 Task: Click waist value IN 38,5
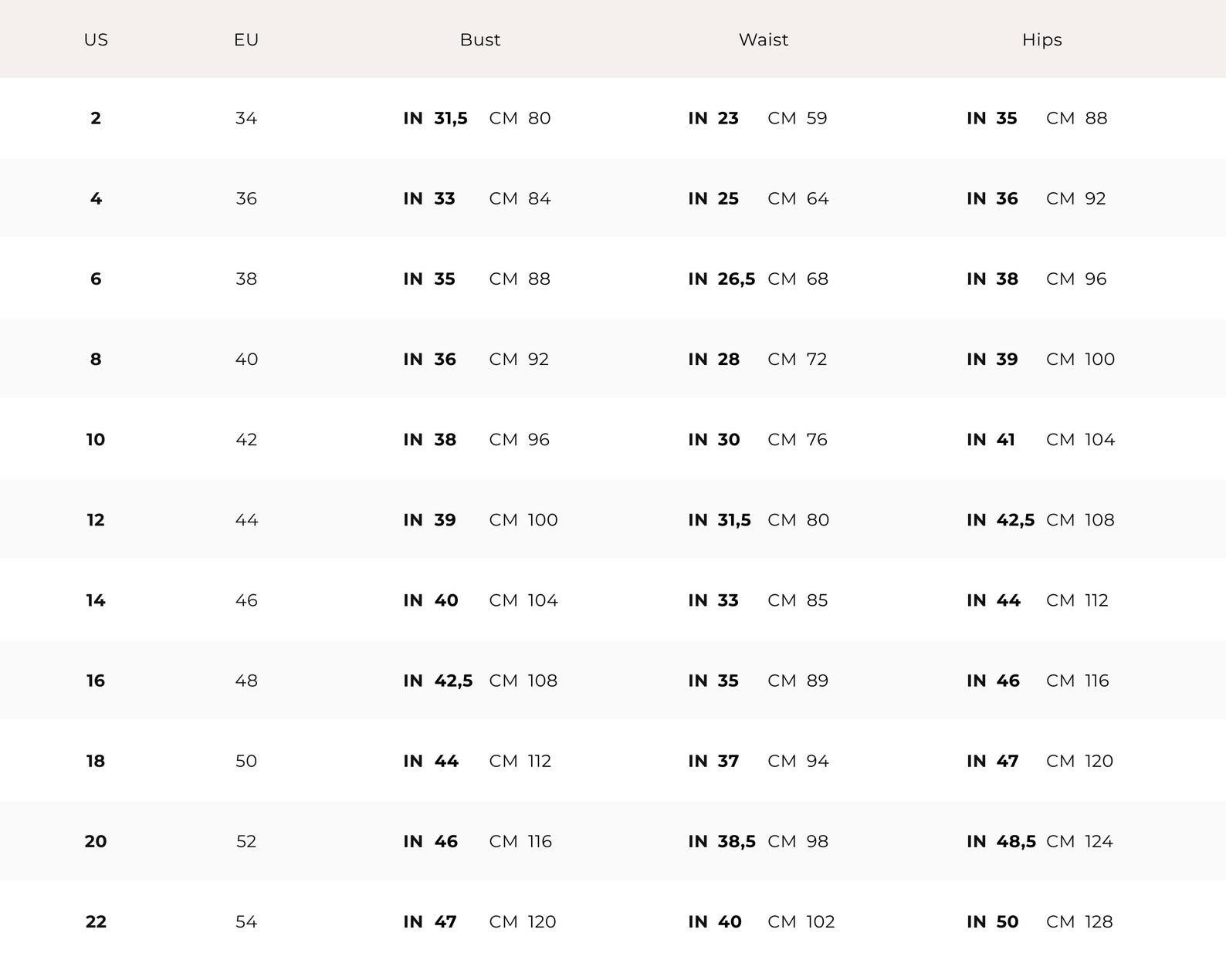click(722, 840)
